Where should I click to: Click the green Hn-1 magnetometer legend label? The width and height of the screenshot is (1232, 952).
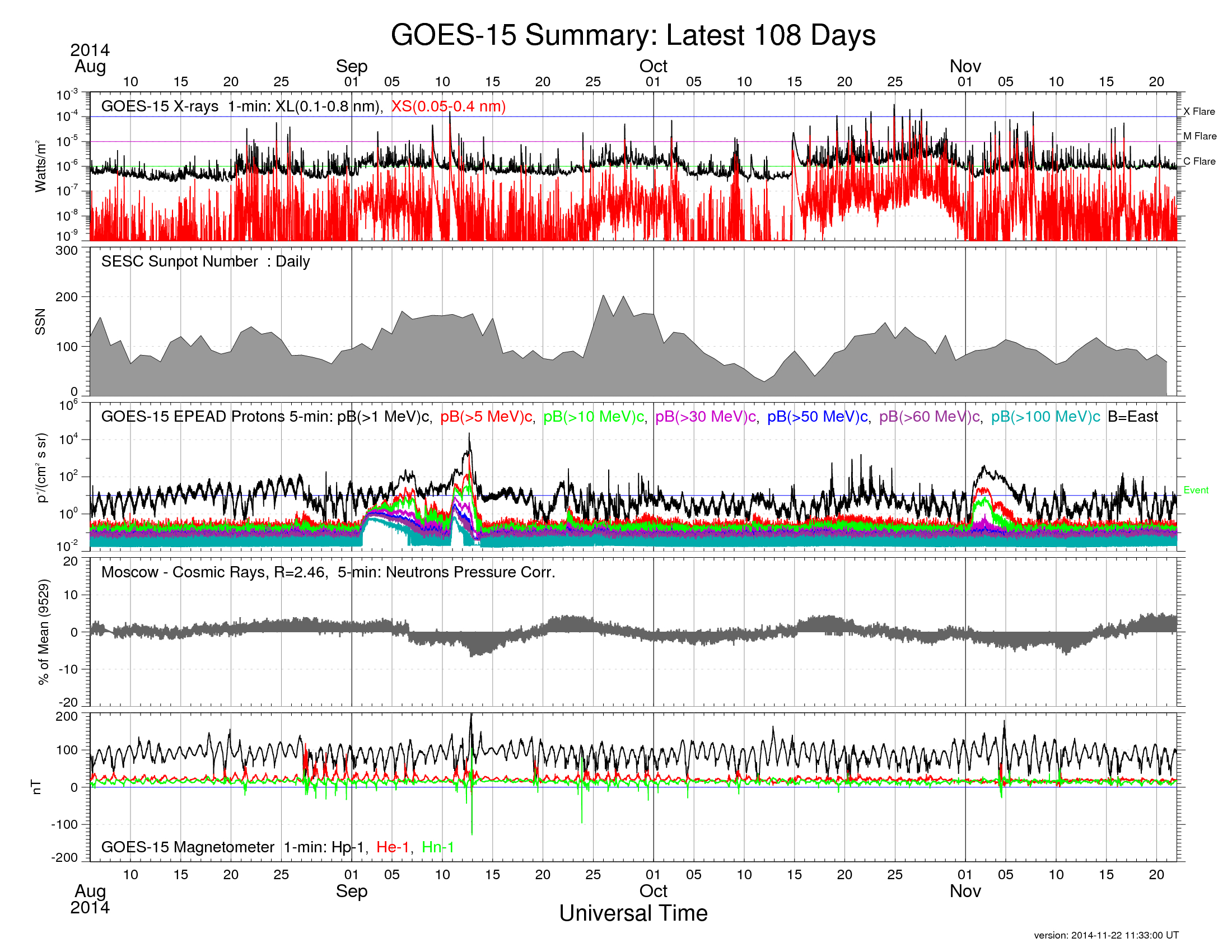tap(438, 847)
